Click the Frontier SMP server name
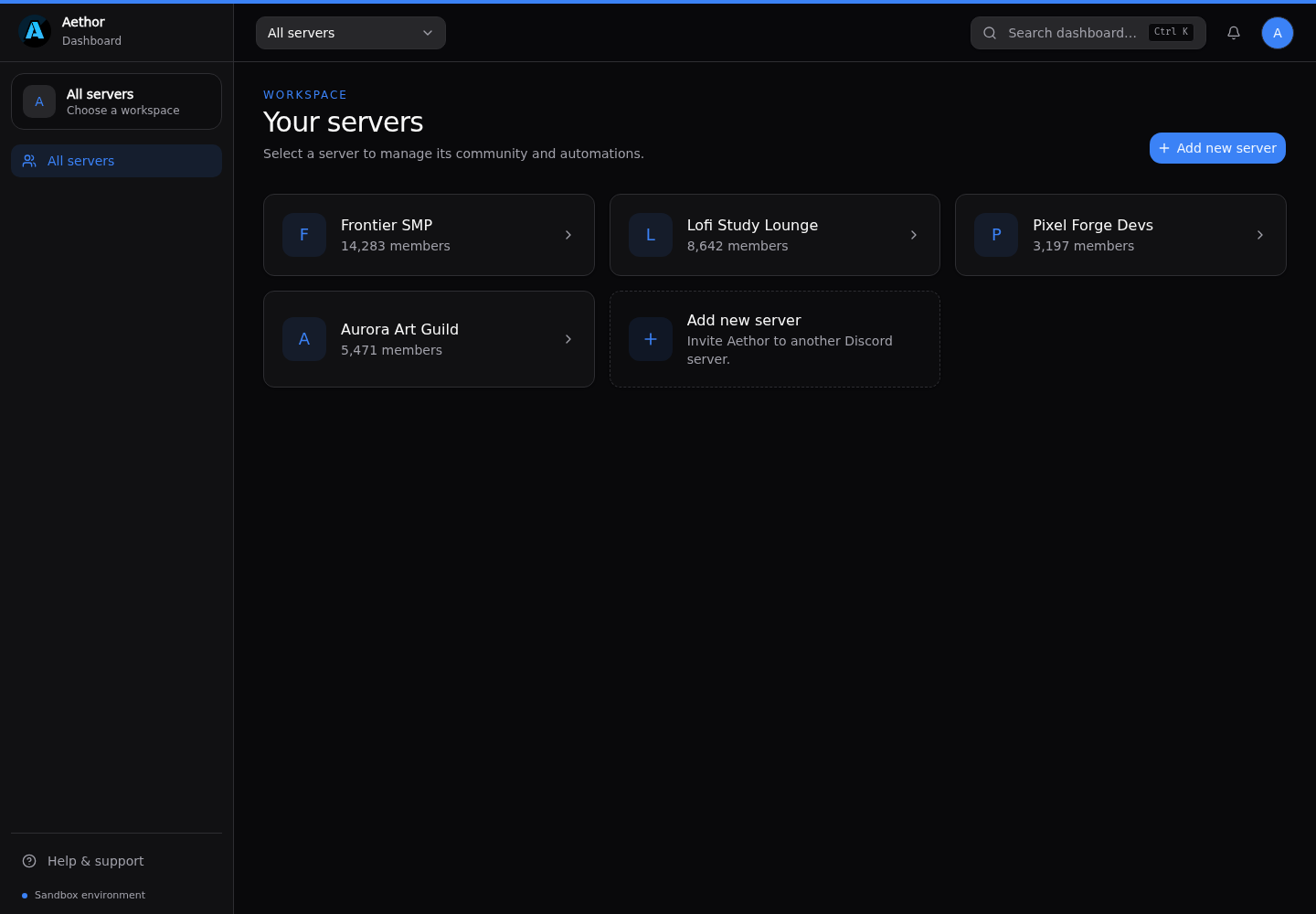The width and height of the screenshot is (1316, 914). (x=387, y=225)
